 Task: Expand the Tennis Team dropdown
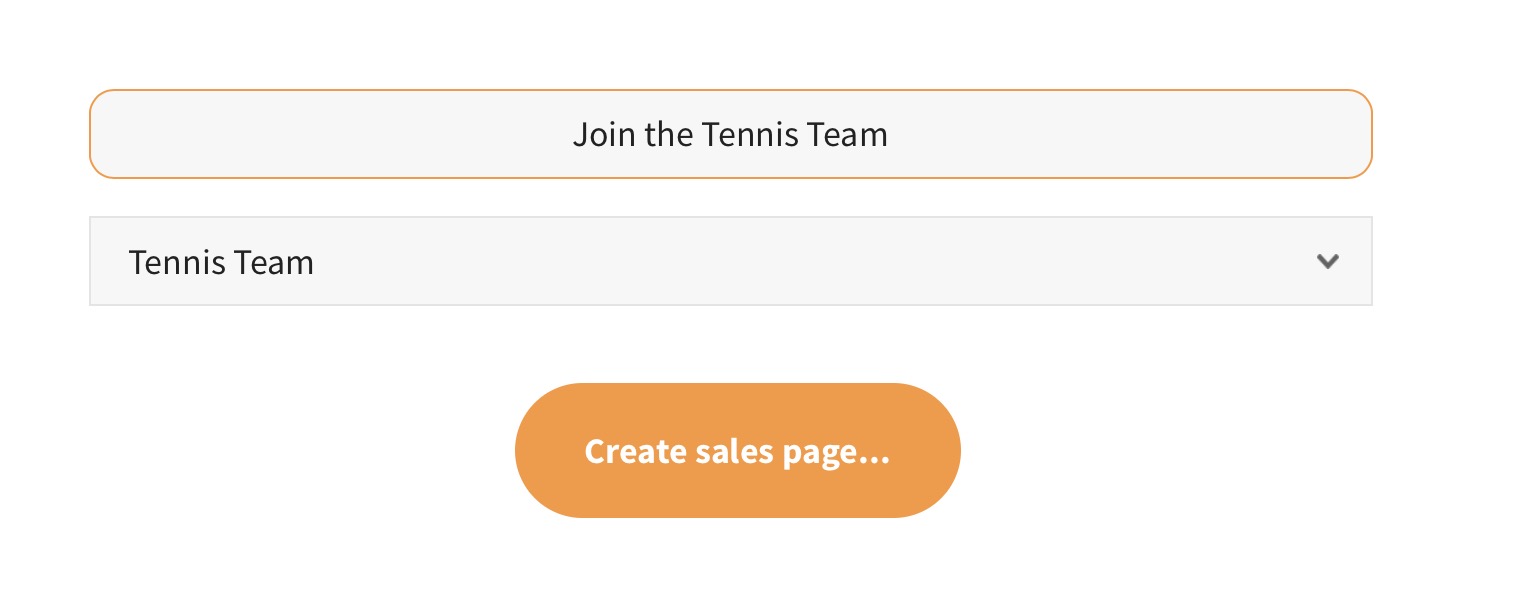tap(730, 262)
